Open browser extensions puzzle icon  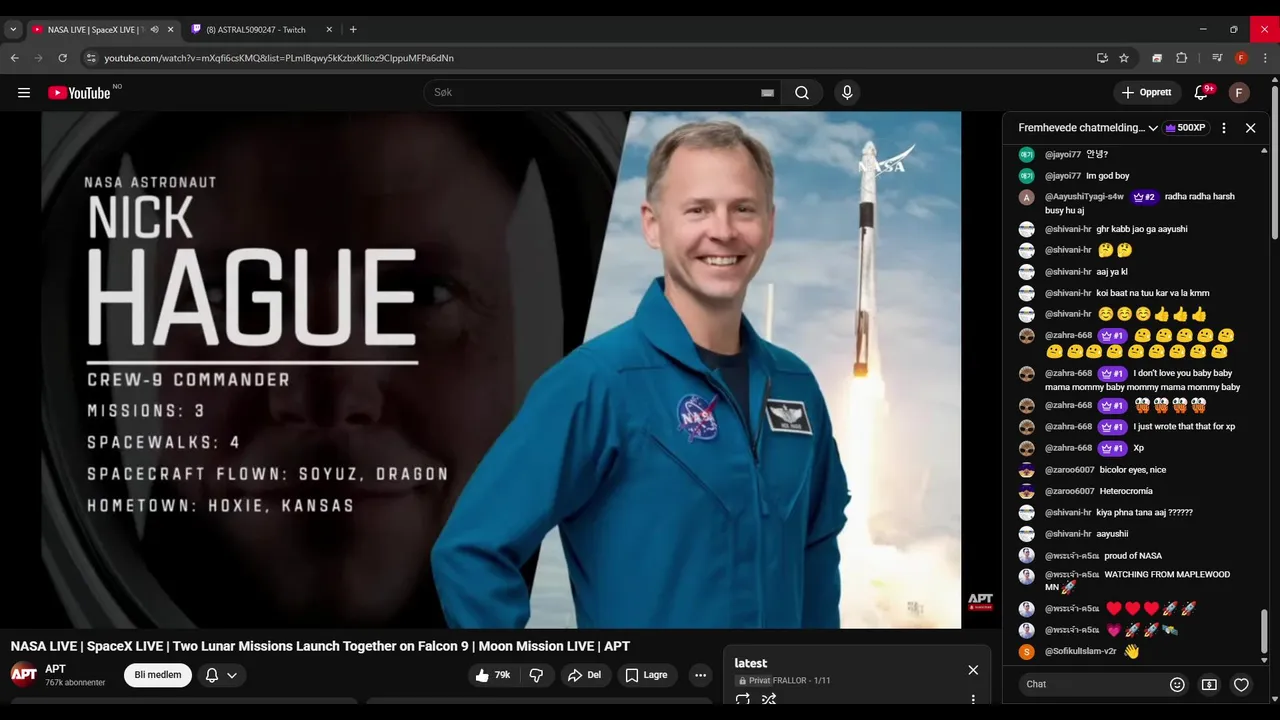click(1181, 58)
